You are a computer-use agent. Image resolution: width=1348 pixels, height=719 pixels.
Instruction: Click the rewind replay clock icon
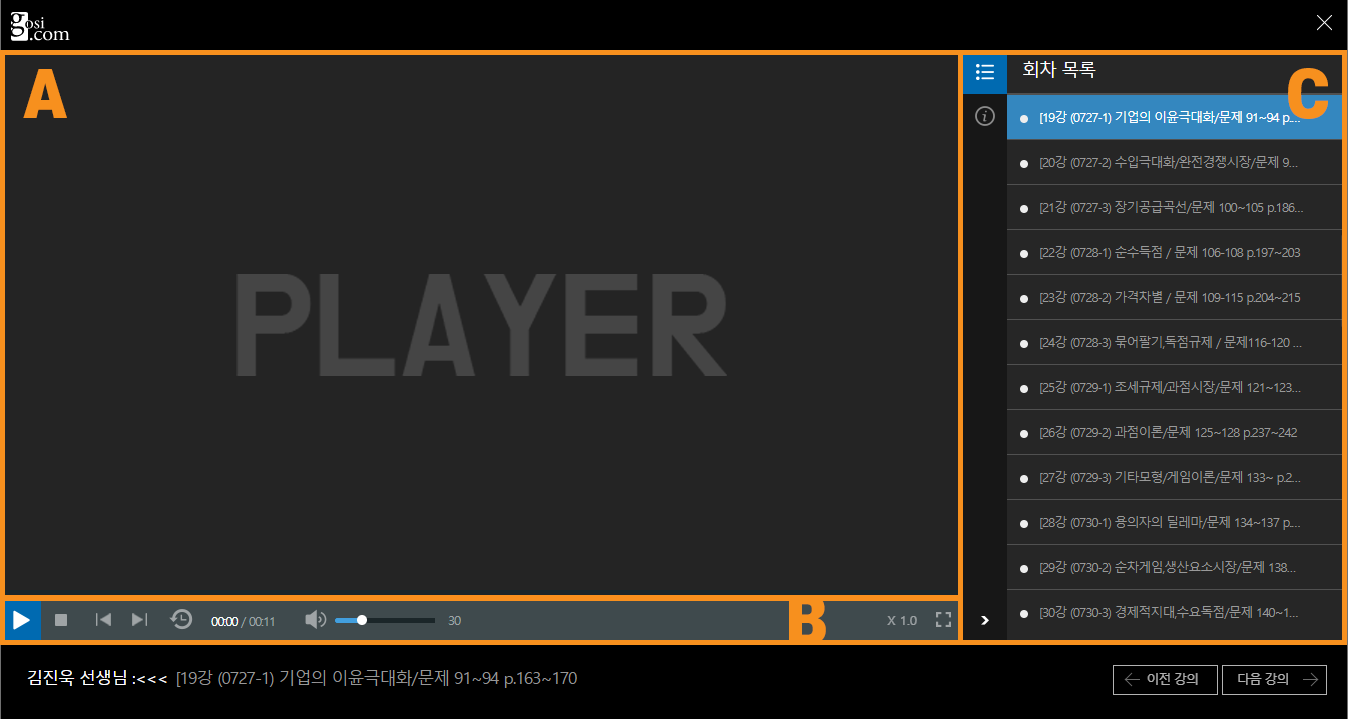(x=181, y=620)
